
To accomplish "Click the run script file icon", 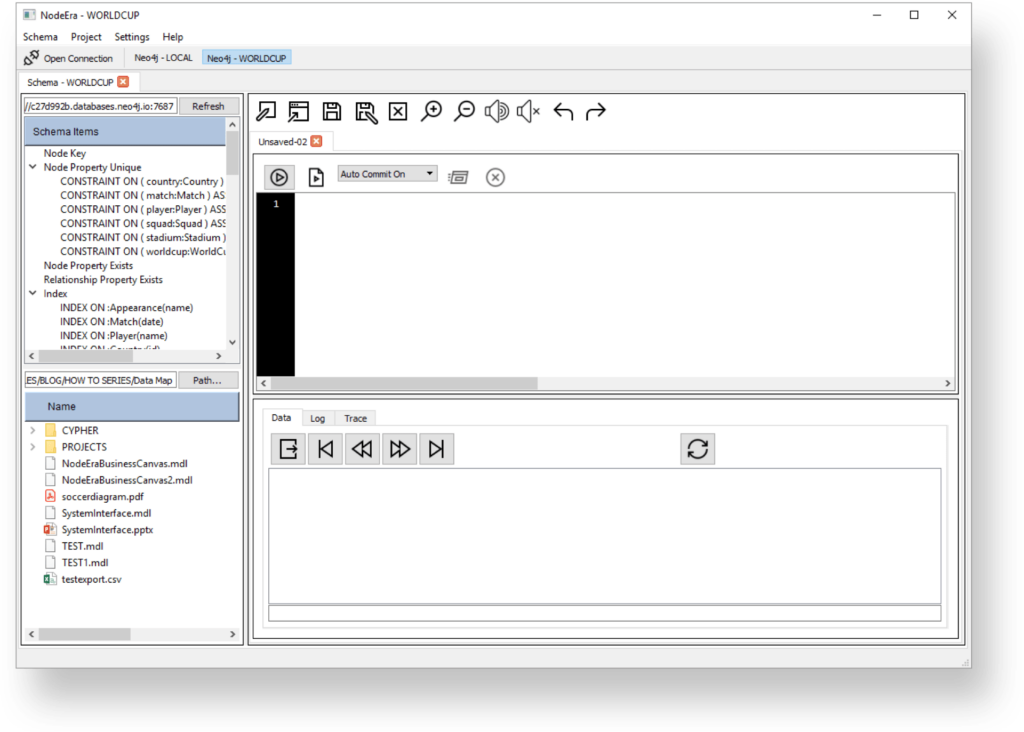I will click(x=316, y=177).
